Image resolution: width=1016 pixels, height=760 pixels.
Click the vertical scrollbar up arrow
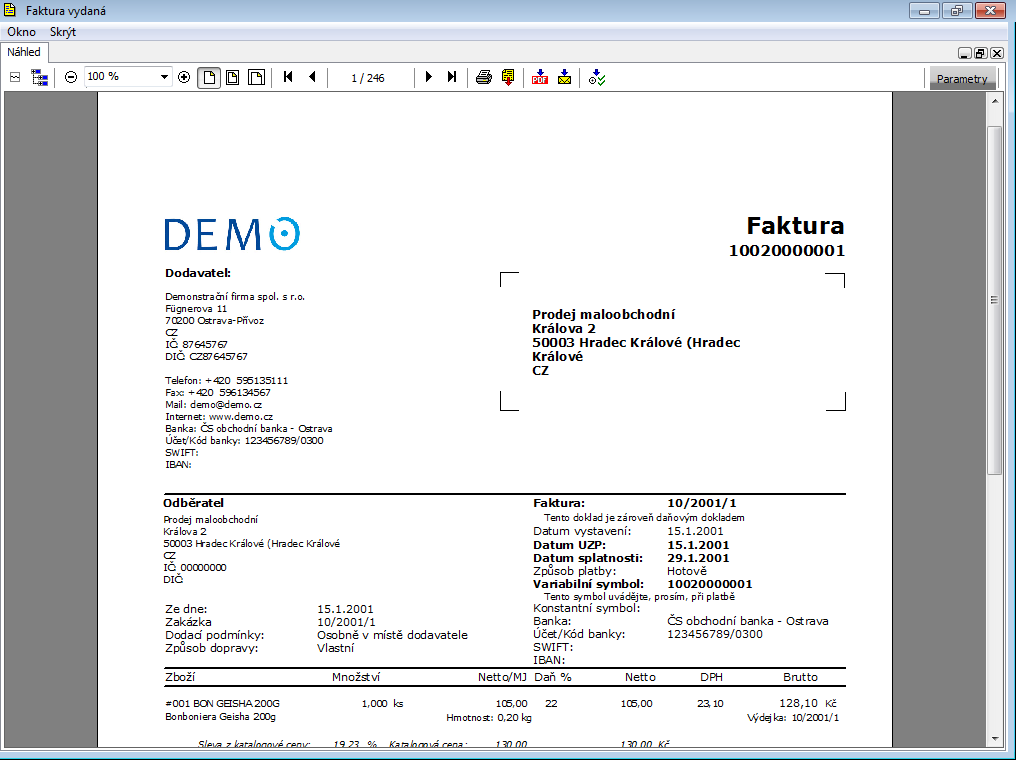pyautogui.click(x=995, y=101)
